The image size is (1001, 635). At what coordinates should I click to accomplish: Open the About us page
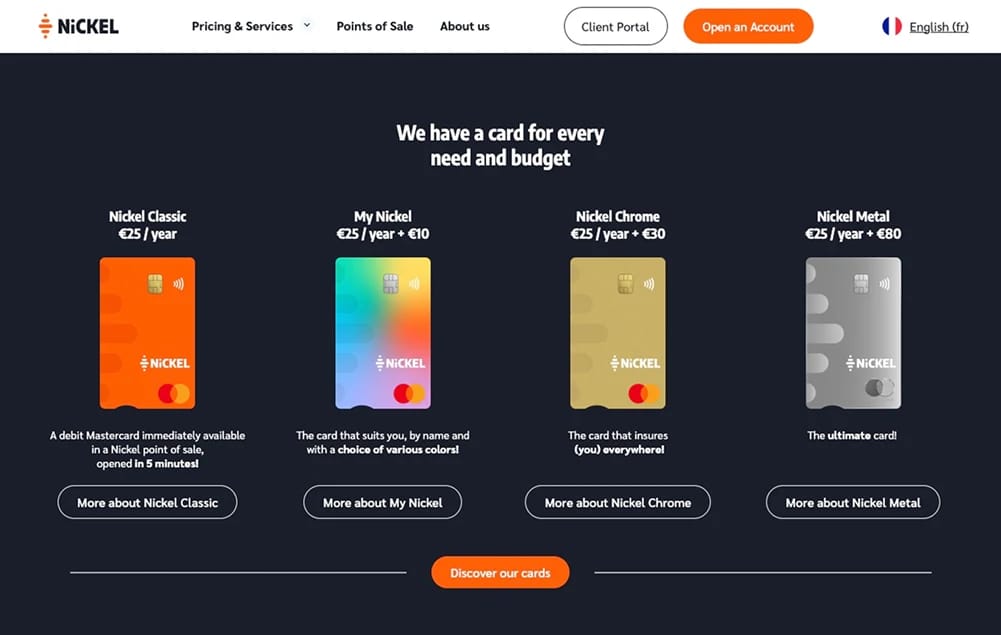465,26
